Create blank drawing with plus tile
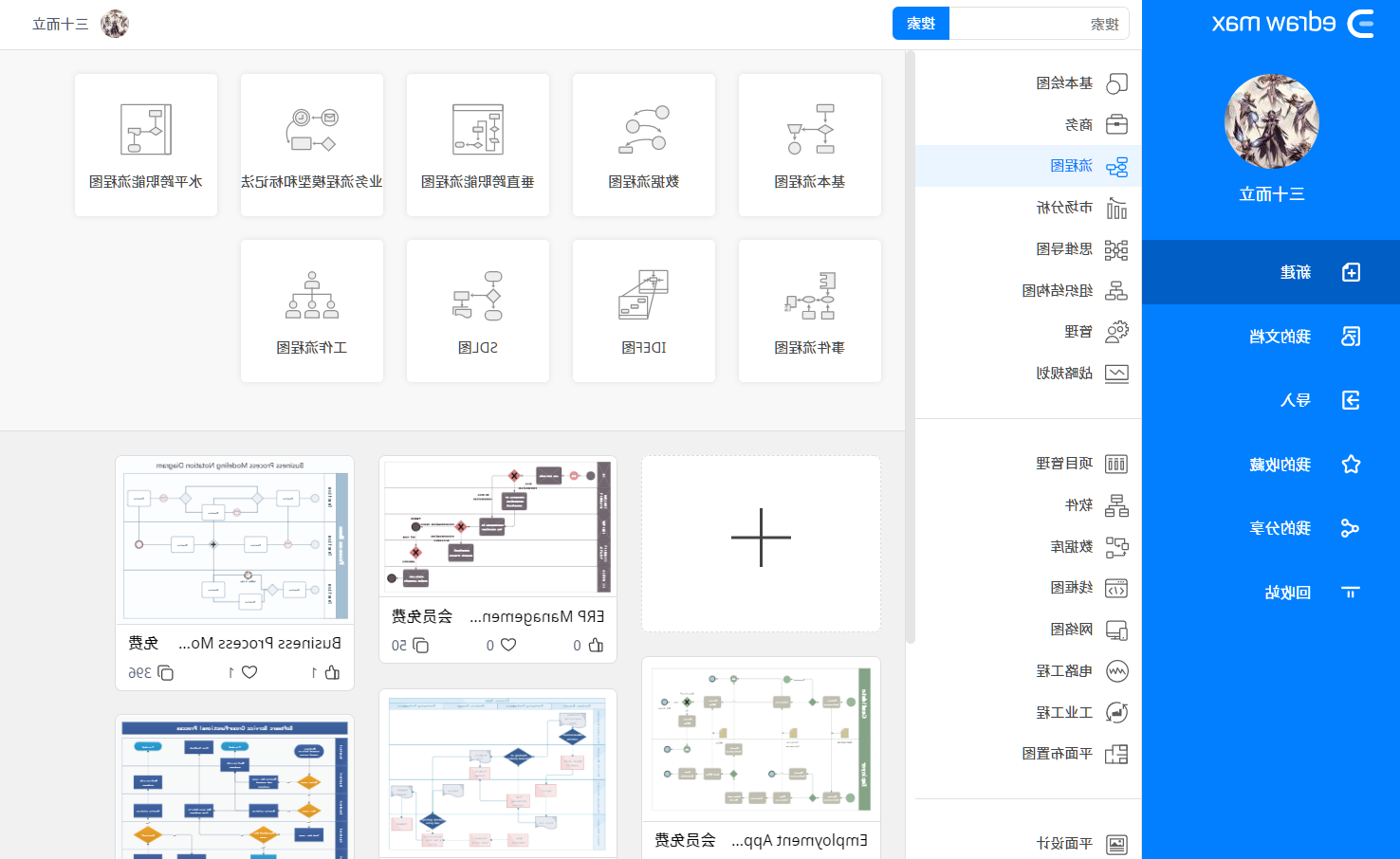The width and height of the screenshot is (1400, 859). [x=761, y=543]
